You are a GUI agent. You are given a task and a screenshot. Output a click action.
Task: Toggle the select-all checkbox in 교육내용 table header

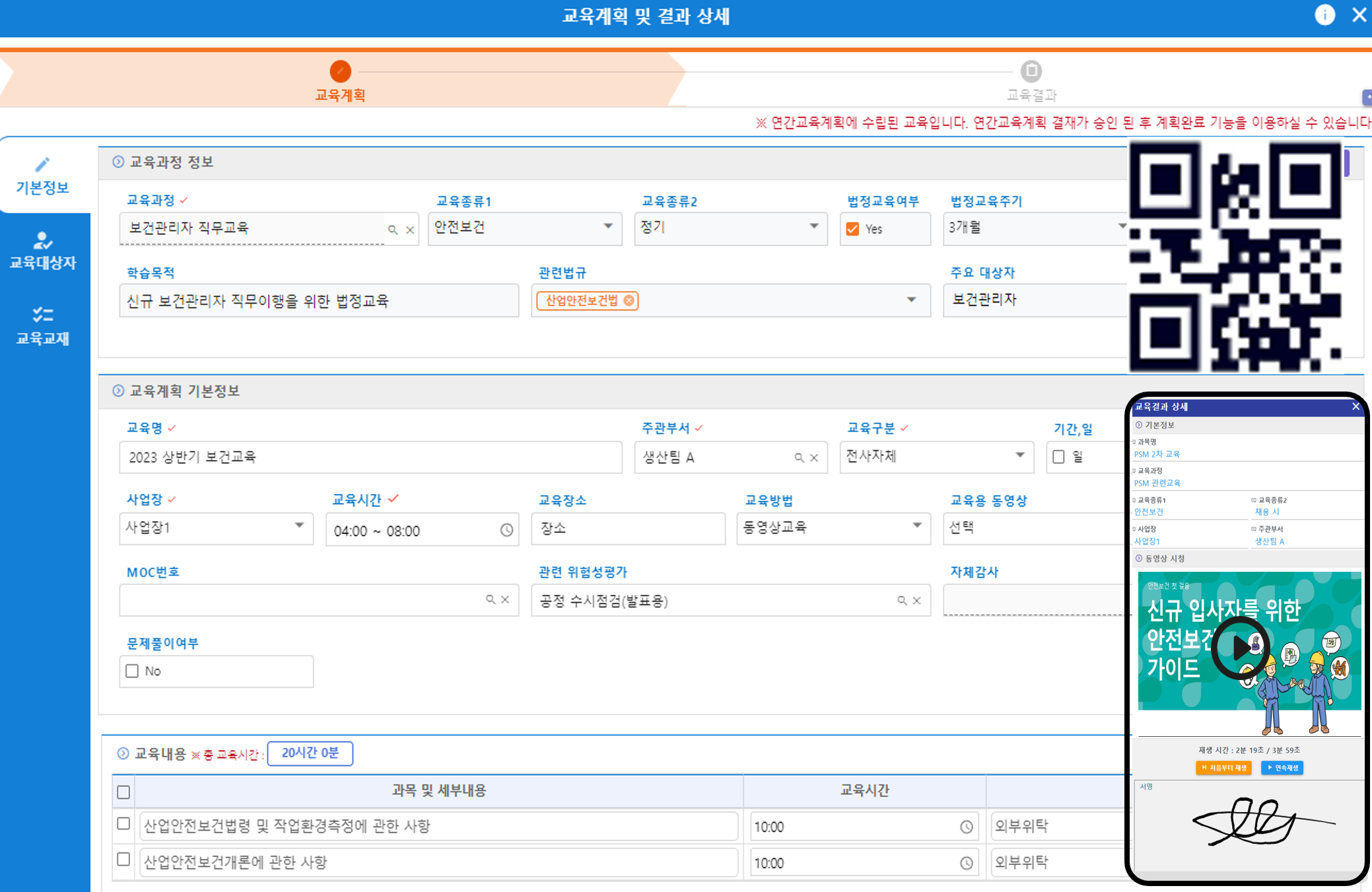click(x=123, y=792)
